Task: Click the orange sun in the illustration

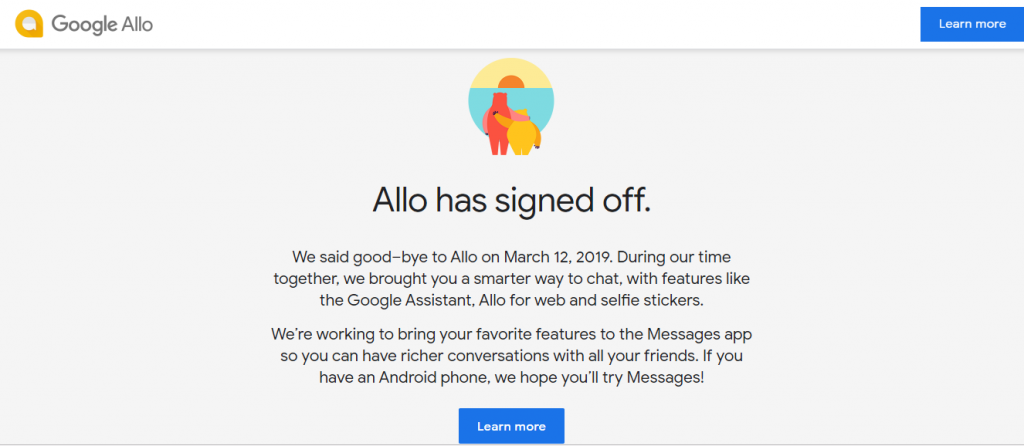Action: [511, 82]
